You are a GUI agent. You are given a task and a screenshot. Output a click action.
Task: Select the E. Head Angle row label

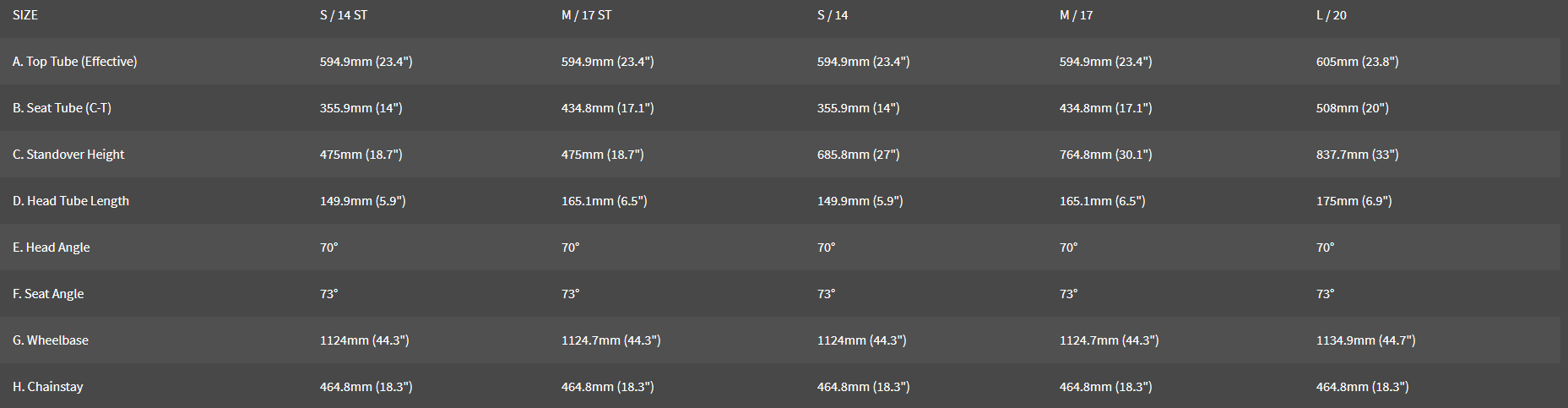(x=51, y=248)
